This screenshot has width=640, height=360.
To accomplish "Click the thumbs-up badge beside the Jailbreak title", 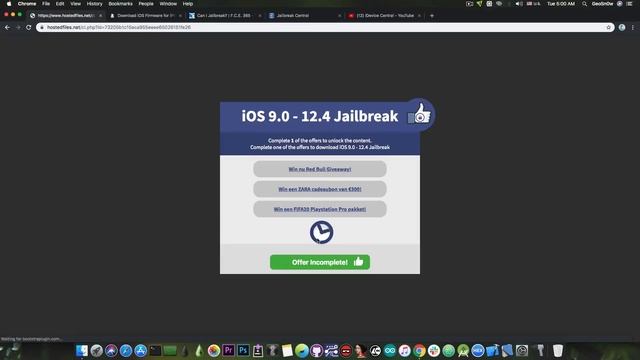I will [x=420, y=114].
